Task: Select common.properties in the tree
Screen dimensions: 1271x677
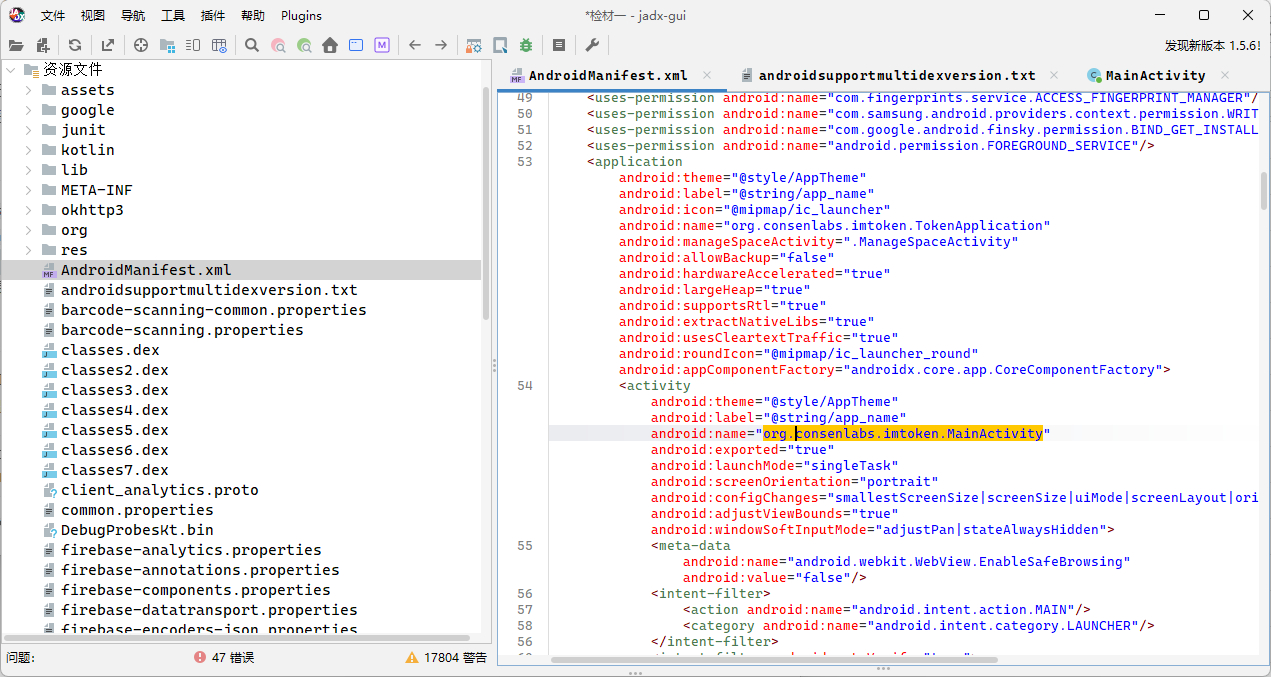Action: (x=137, y=510)
